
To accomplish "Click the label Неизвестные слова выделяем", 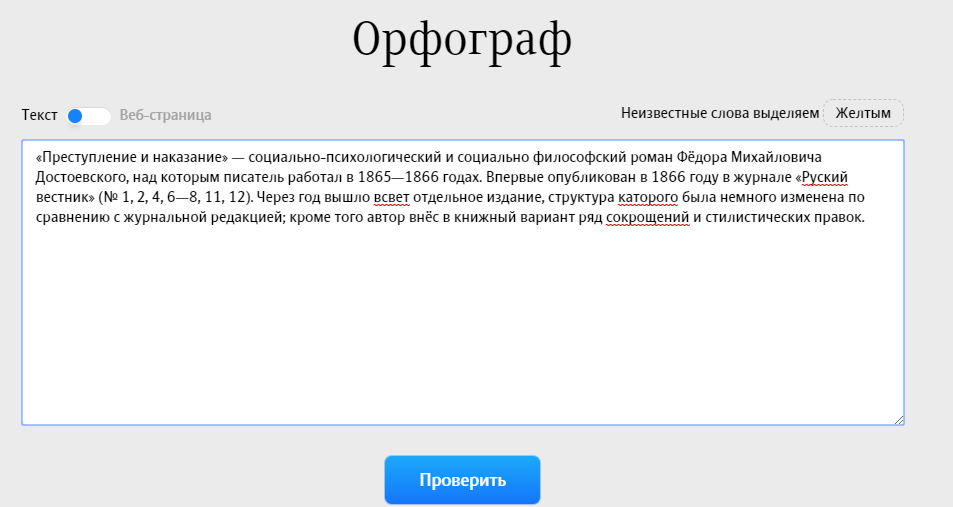I will (x=720, y=113).
